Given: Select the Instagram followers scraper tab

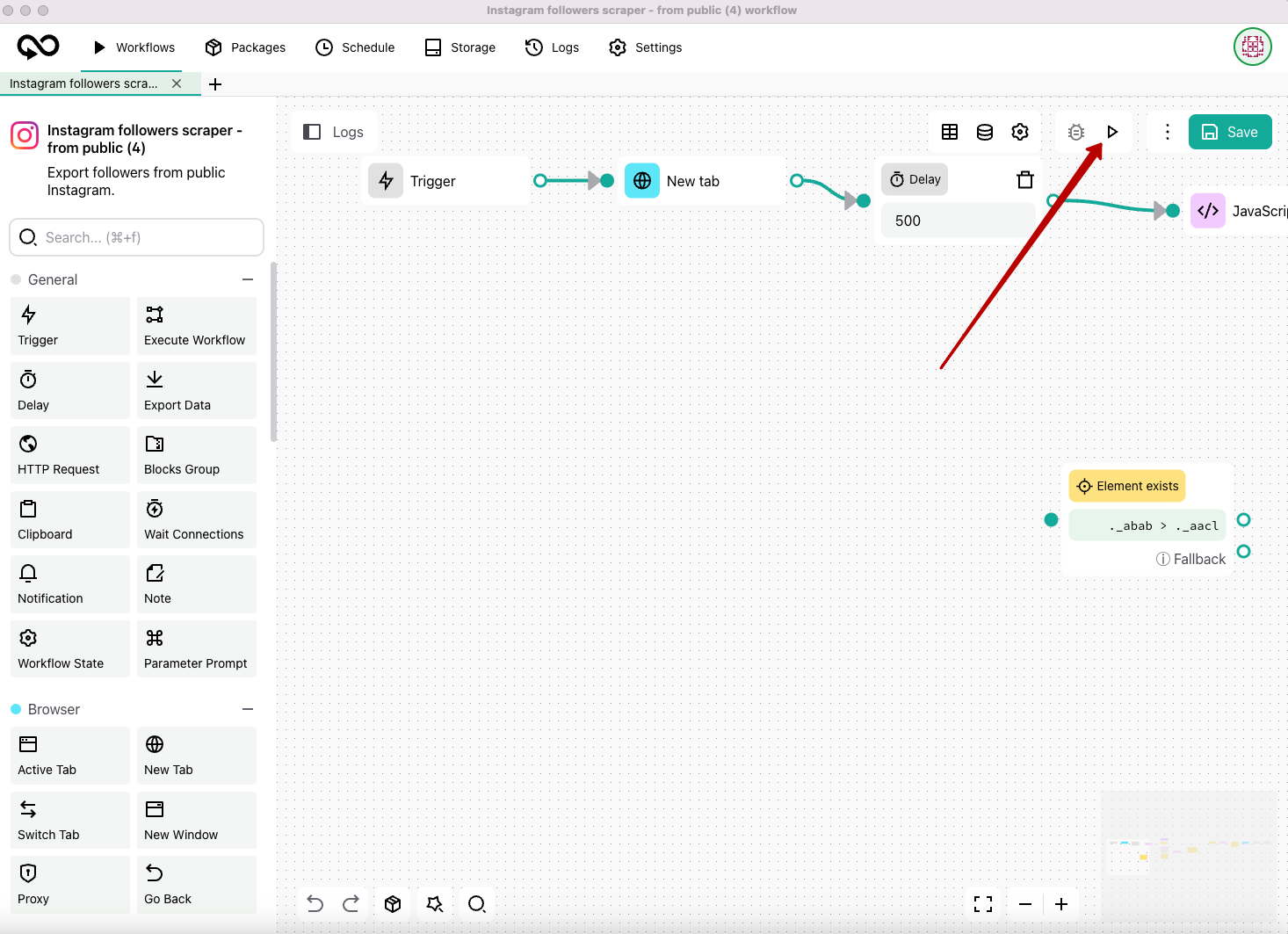Looking at the screenshot, I should pyautogui.click(x=84, y=83).
